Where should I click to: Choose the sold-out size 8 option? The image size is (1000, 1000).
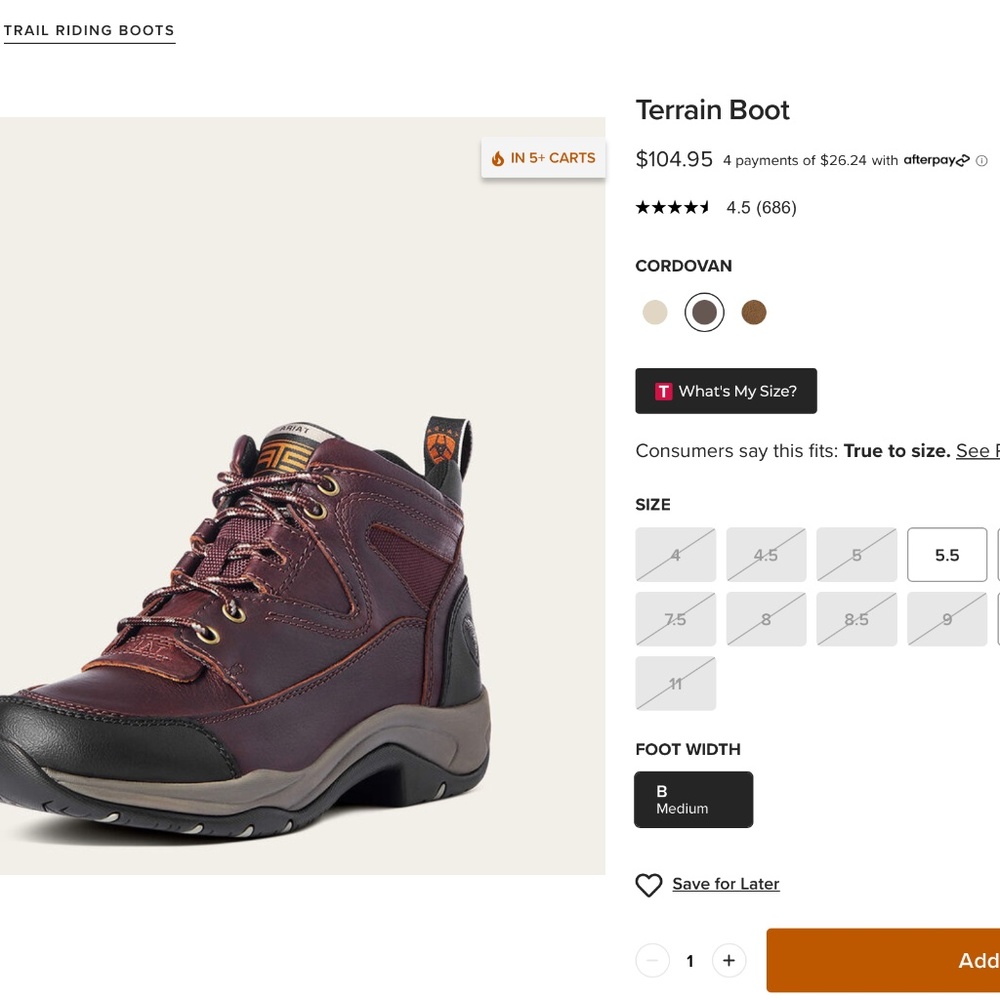coord(766,619)
